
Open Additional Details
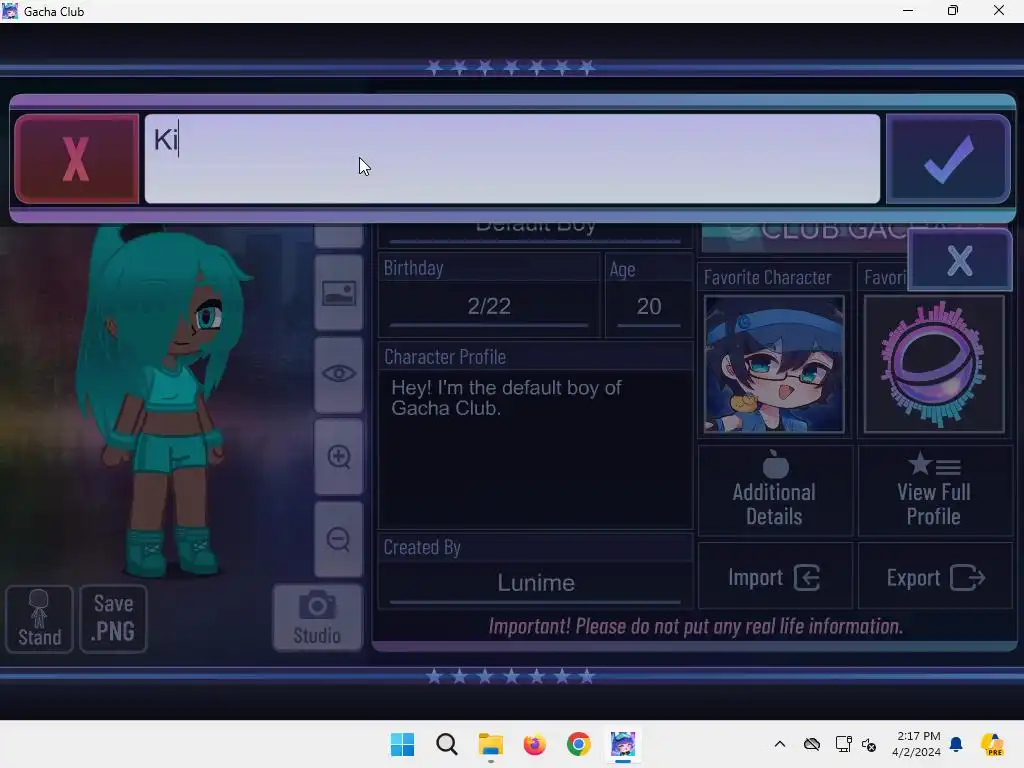click(775, 491)
